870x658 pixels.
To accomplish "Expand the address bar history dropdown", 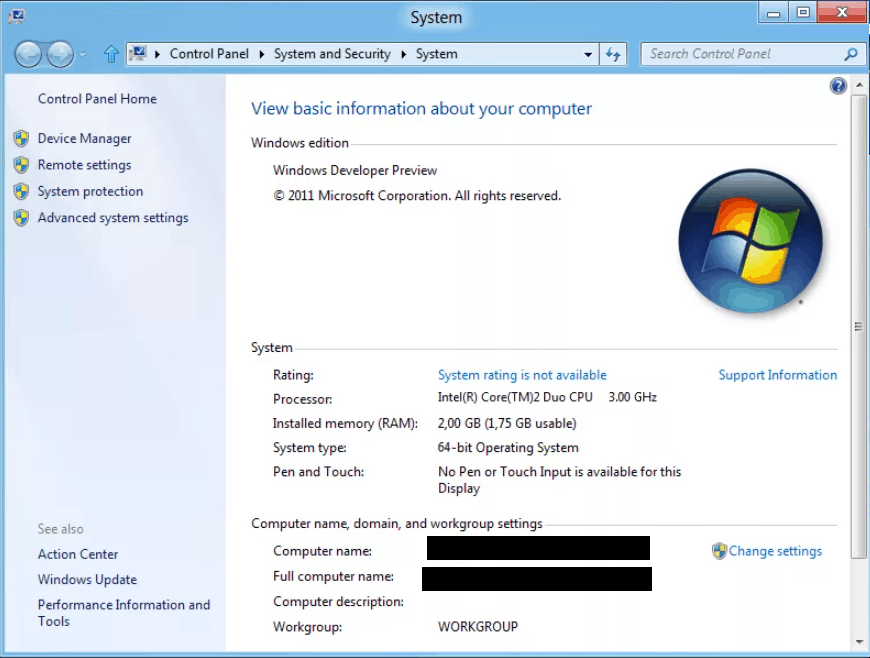I will tap(589, 55).
